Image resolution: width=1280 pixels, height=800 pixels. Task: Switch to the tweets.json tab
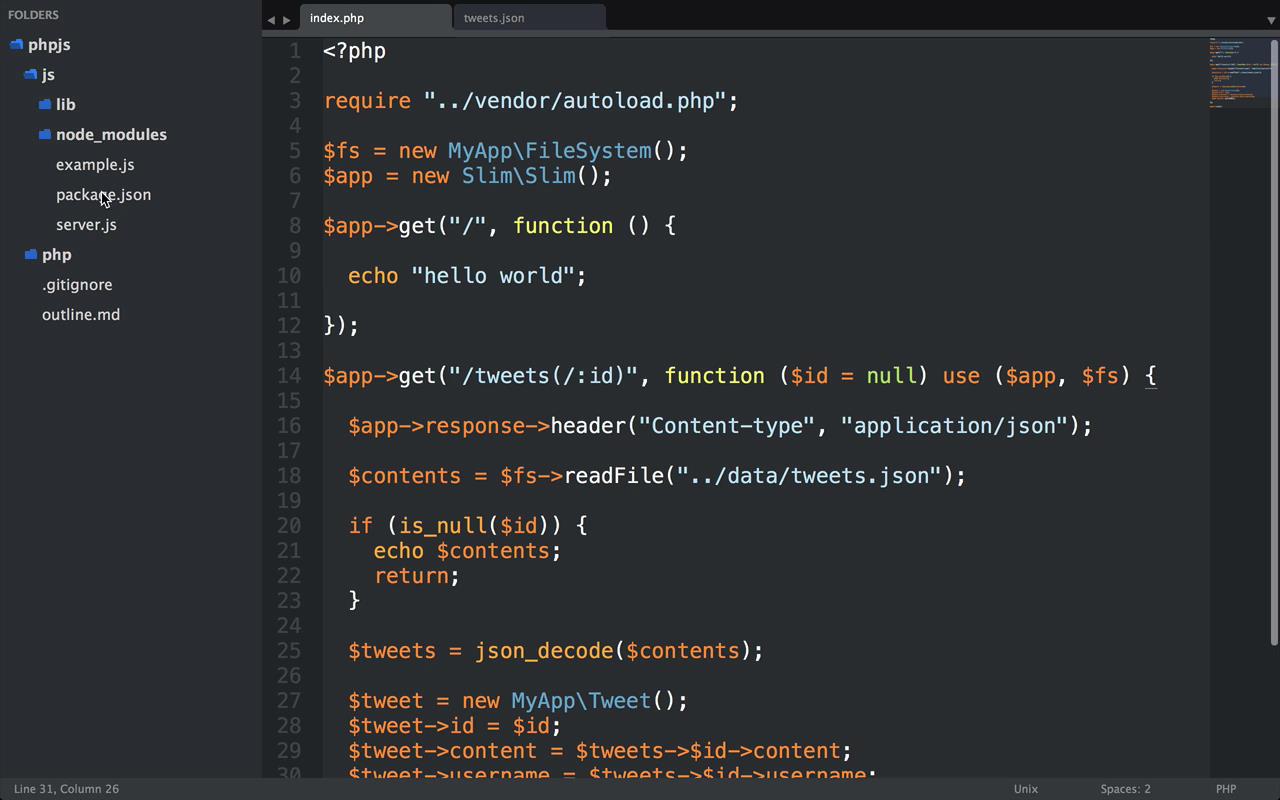[529, 18]
